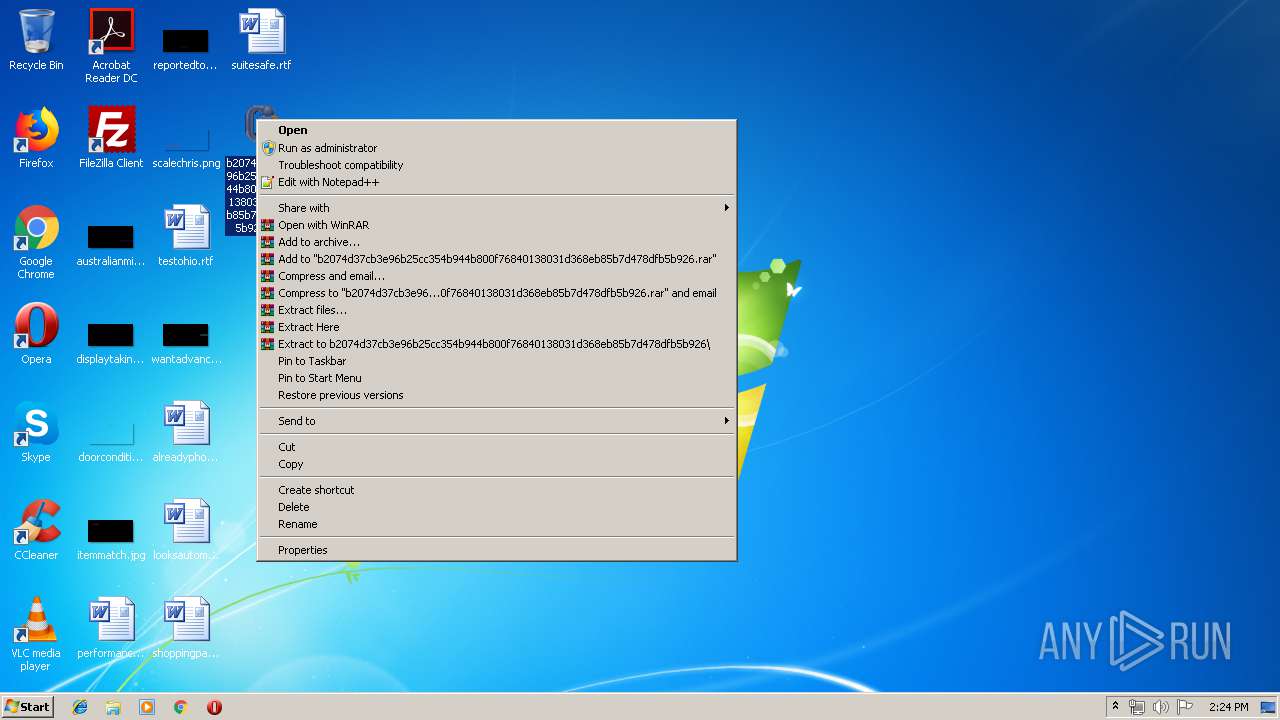Choose Delete from context menu
This screenshot has height=720, width=1280.
point(496,507)
